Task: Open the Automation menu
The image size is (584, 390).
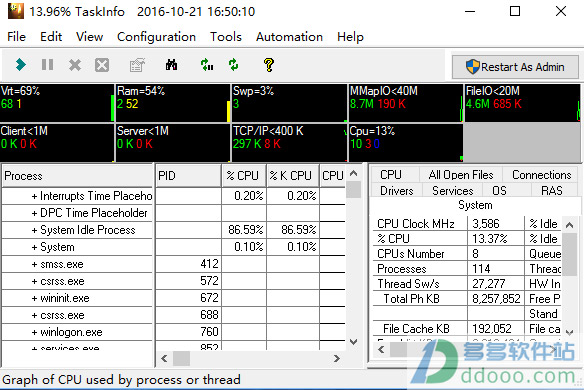Action: [289, 37]
